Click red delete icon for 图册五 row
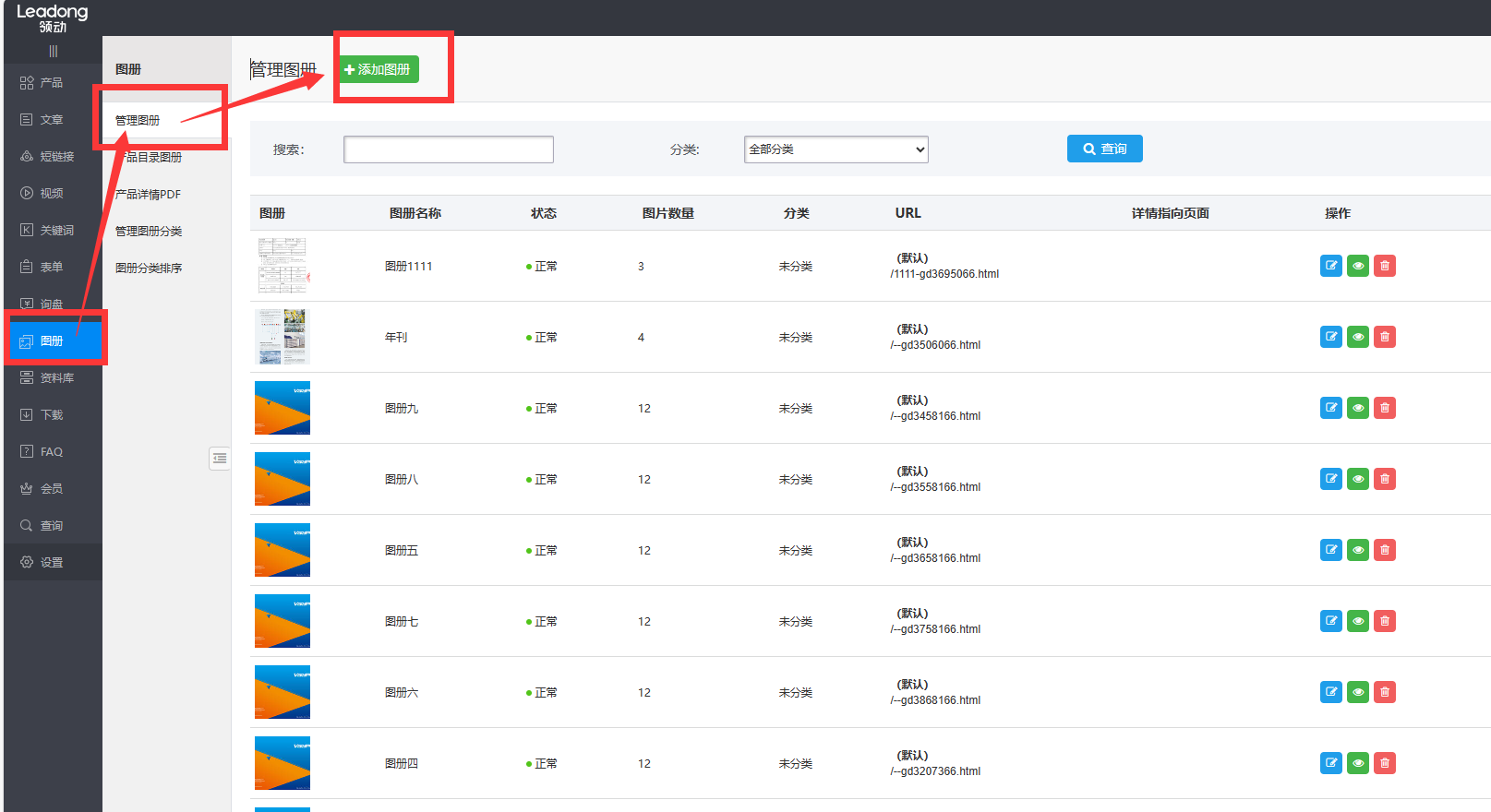The width and height of the screenshot is (1491, 812). (1384, 550)
